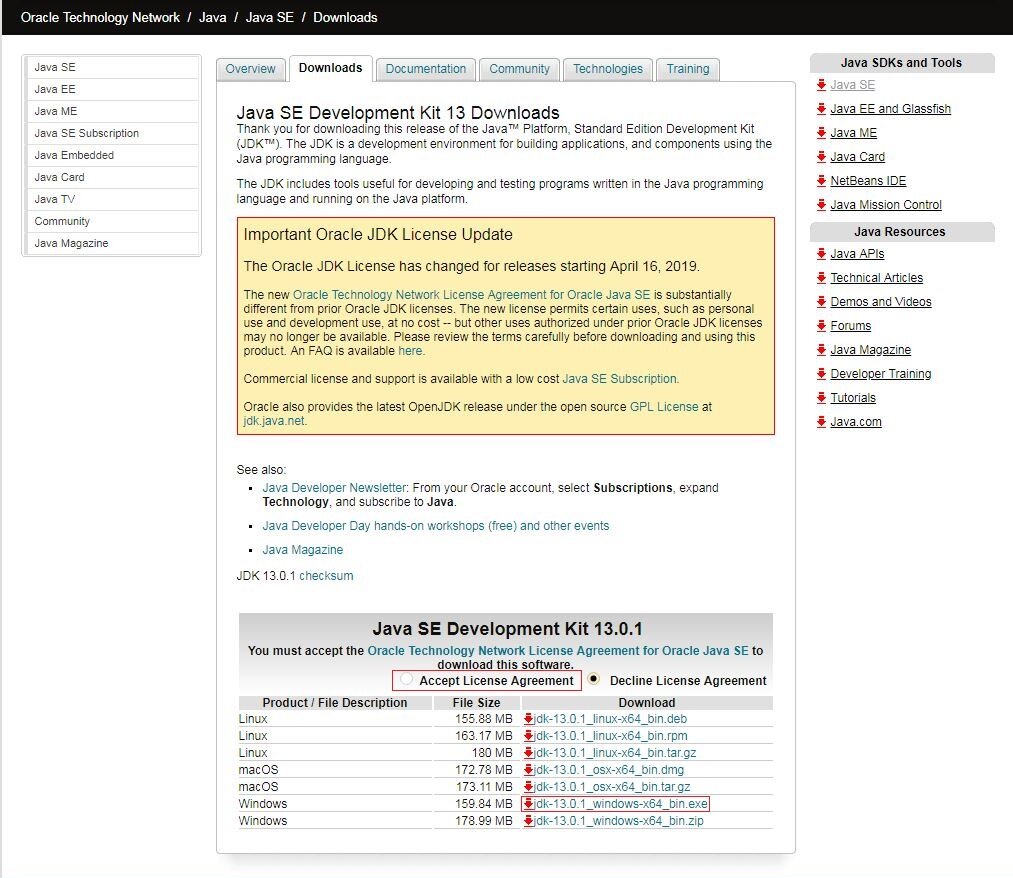Open the Java Developer Newsletter link
The width and height of the screenshot is (1013, 878).
coord(334,488)
